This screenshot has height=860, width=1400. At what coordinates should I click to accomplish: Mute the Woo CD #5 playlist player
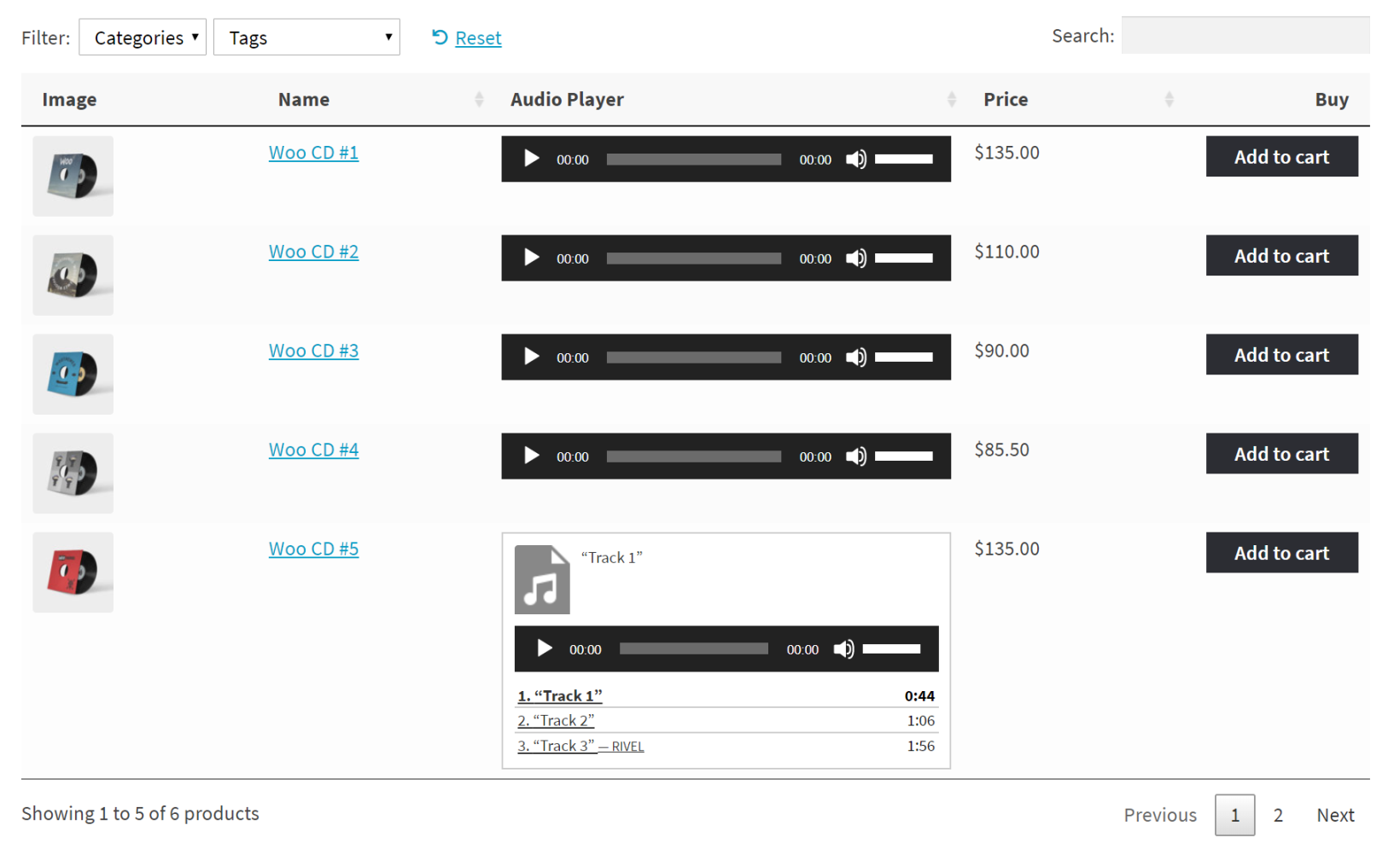pos(843,648)
